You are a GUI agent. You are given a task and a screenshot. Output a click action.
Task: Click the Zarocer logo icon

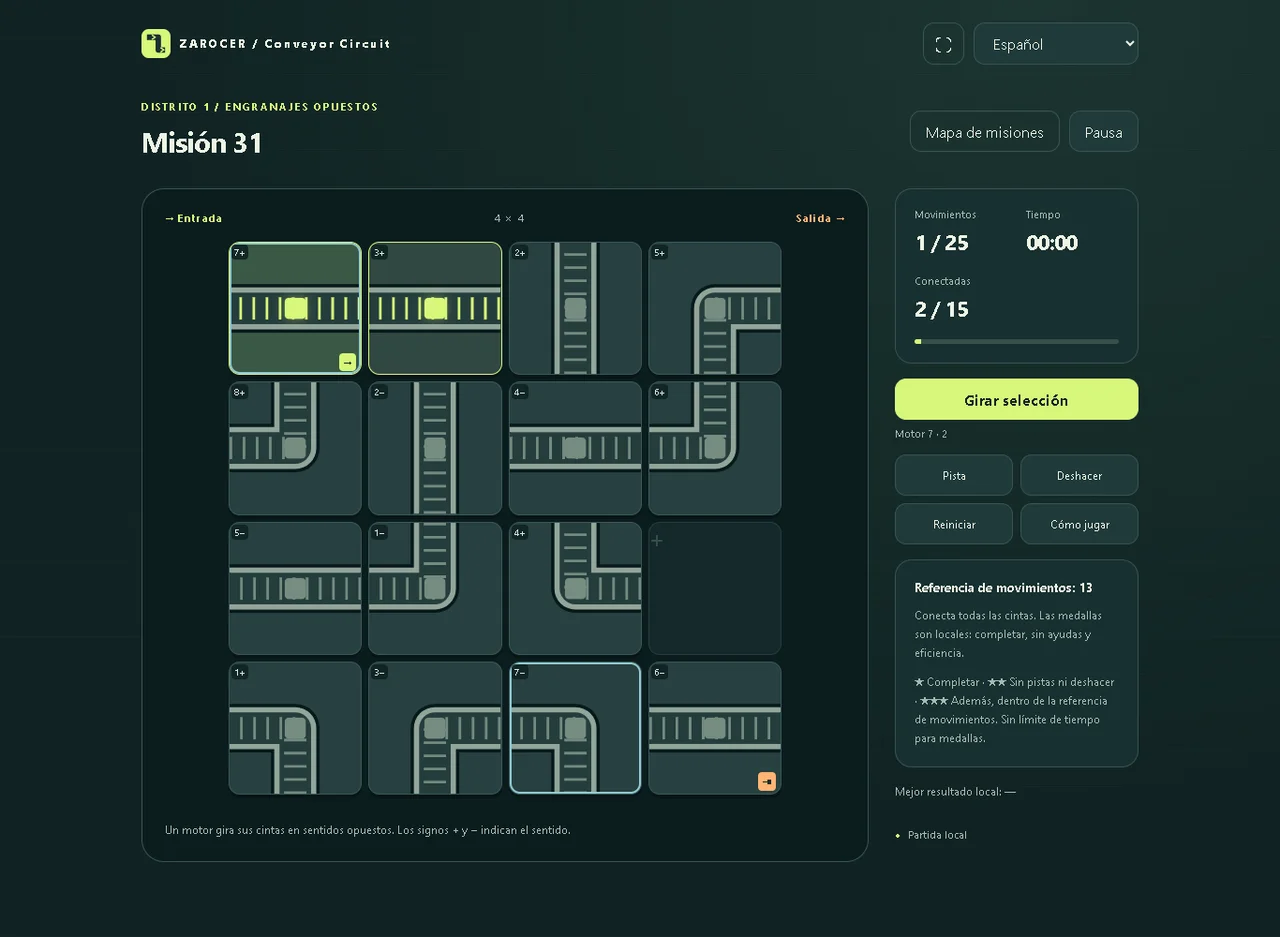coord(156,44)
